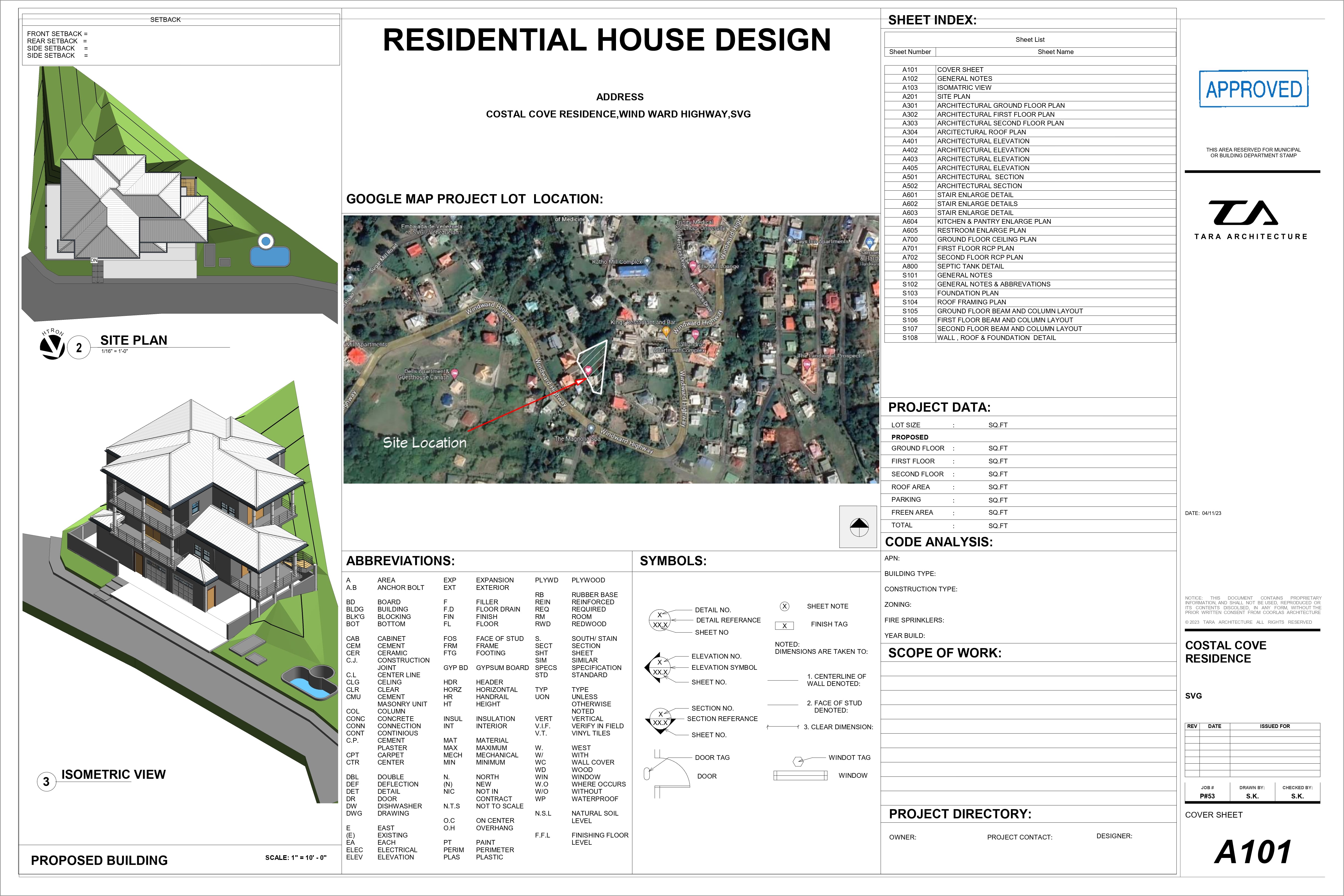Image resolution: width=1344 pixels, height=896 pixels.
Task: Click the address 'COSTAL COVE RESIDENCE,WIND WARD HIGHWAY,SVG'
Action: pos(618,114)
